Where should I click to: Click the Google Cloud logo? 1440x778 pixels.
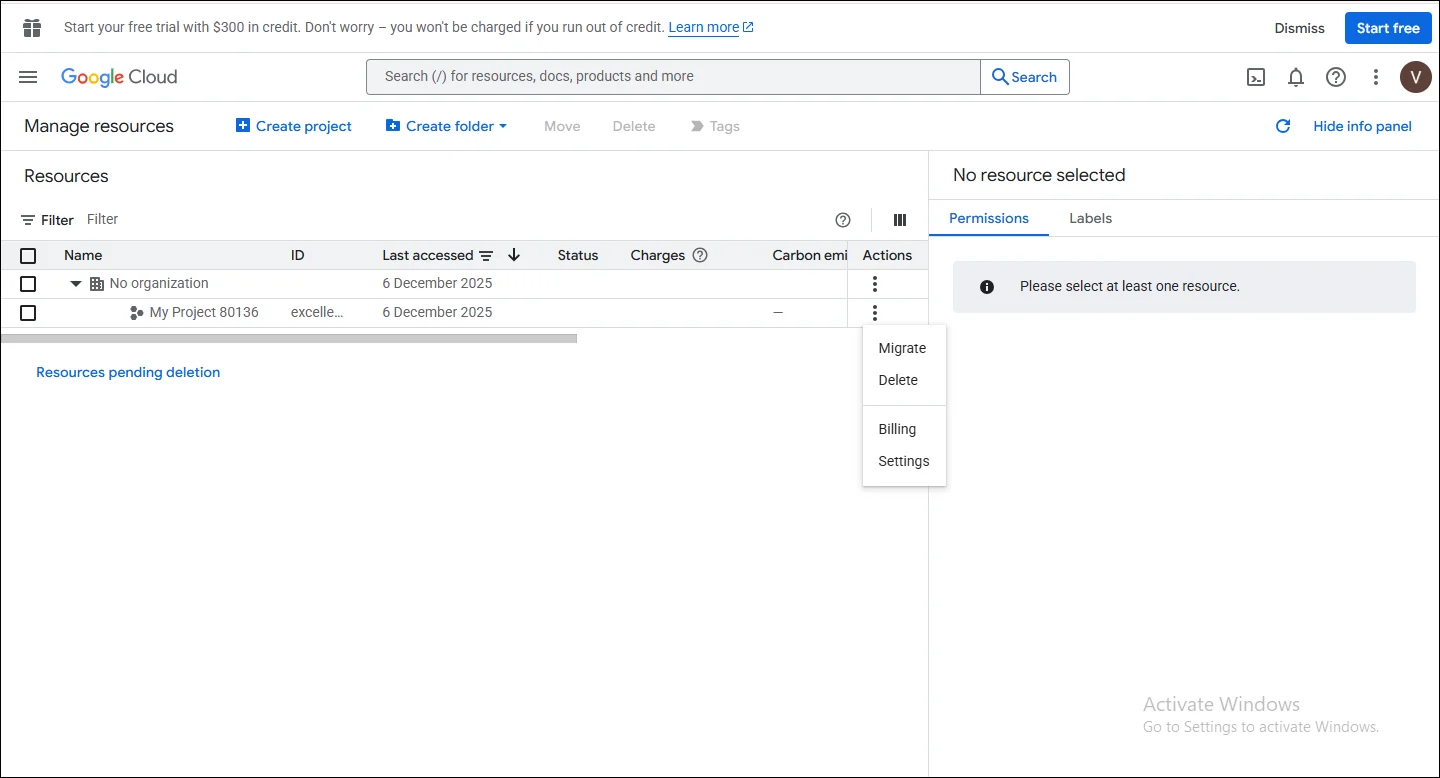pyautogui.click(x=119, y=77)
